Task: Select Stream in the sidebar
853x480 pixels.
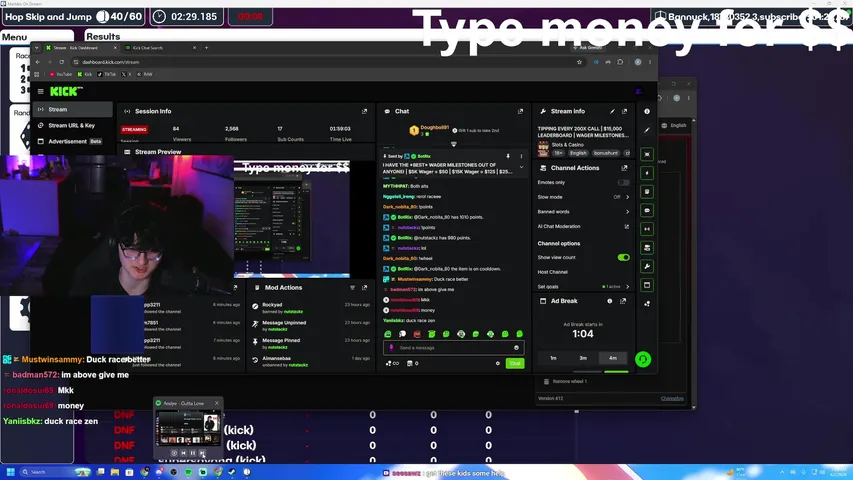Action: pos(73,109)
